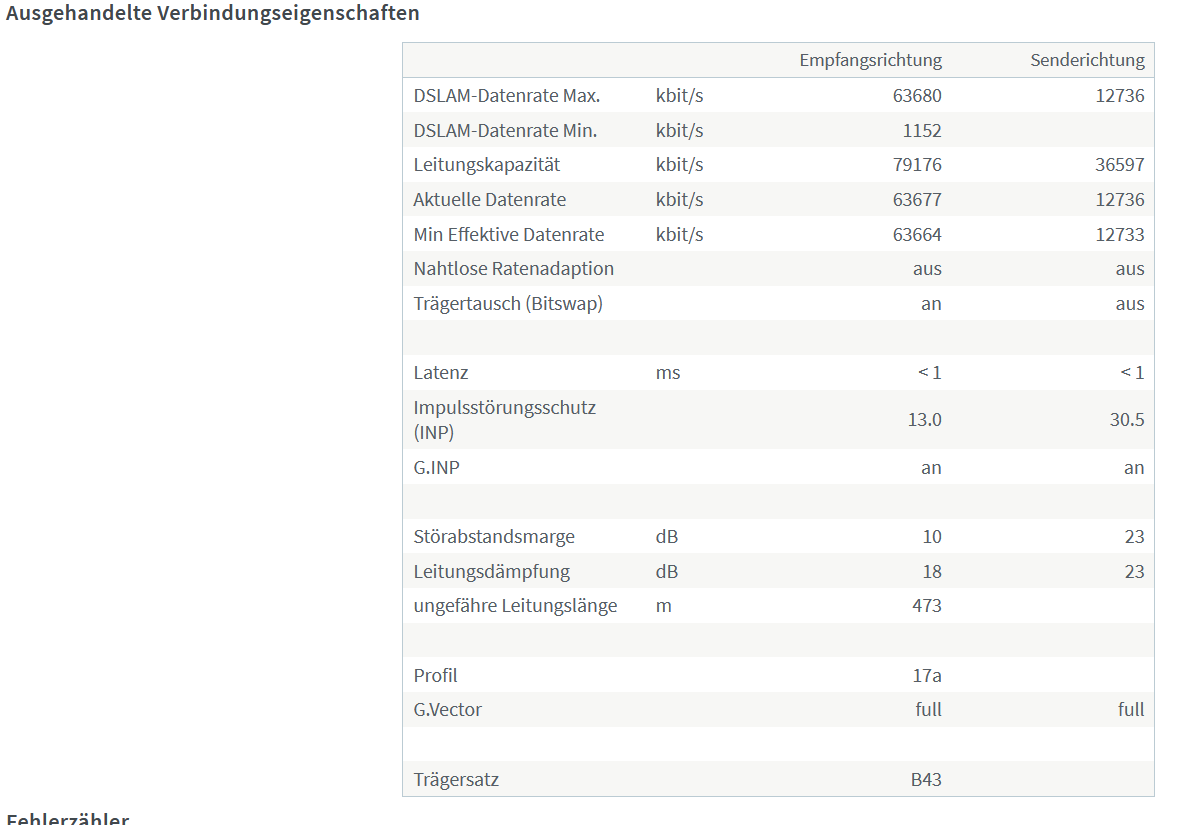Click the Senderichtung column header
This screenshot has height=825, width=1177.
point(1087,60)
